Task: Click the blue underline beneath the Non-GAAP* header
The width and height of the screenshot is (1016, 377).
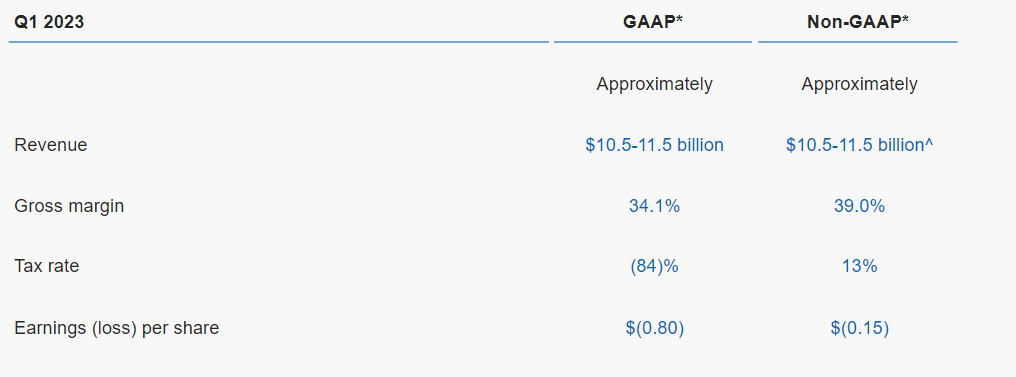Action: [x=857, y=42]
